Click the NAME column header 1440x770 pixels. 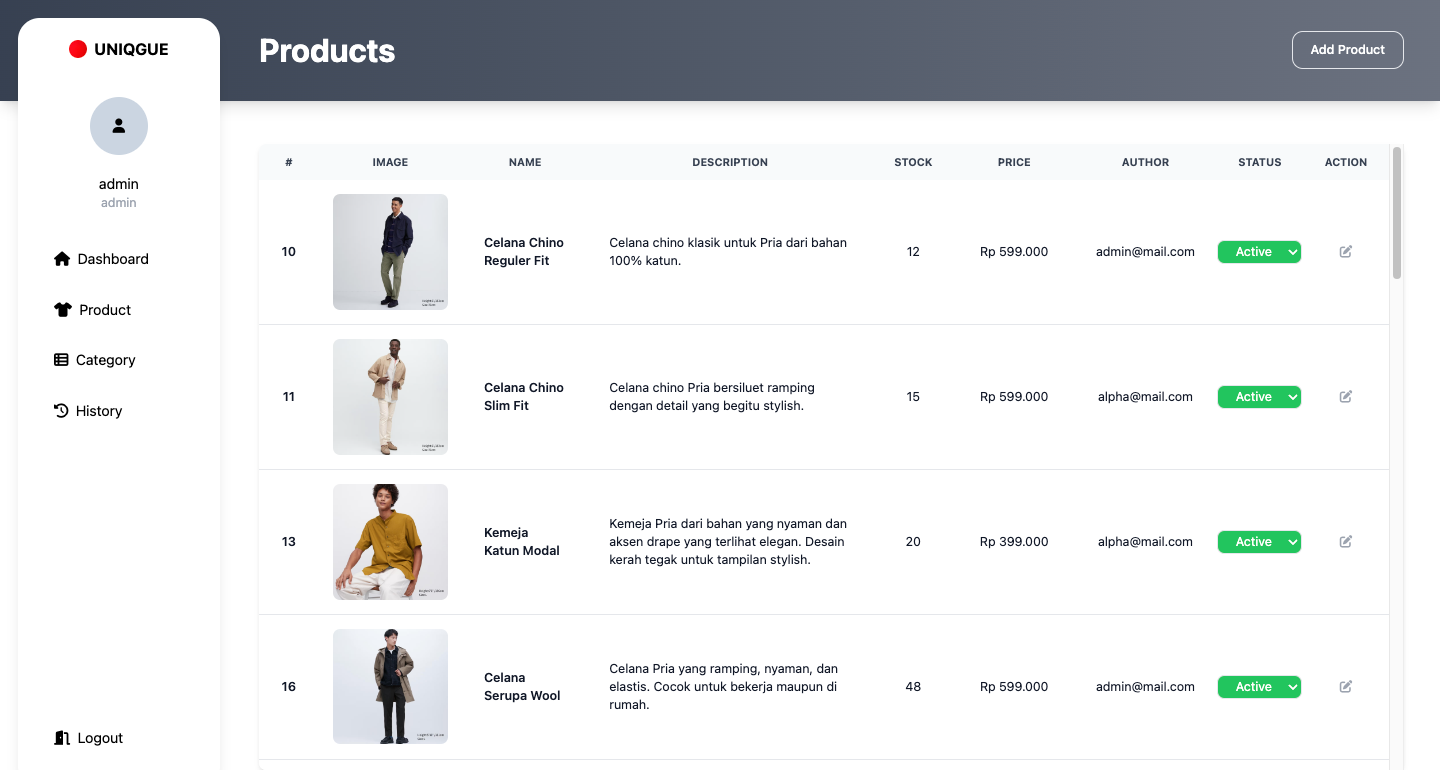tap(525, 162)
